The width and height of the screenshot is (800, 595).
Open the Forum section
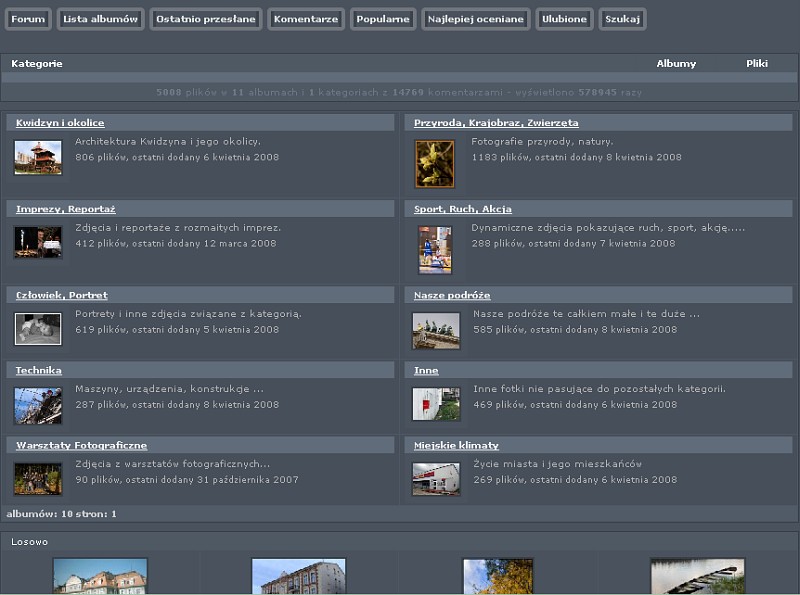tap(28, 18)
